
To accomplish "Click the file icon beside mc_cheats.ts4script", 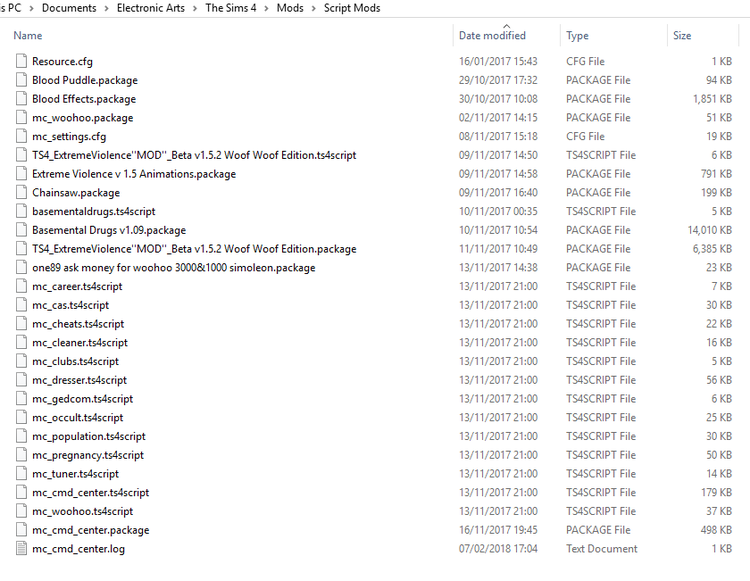I will (x=21, y=324).
